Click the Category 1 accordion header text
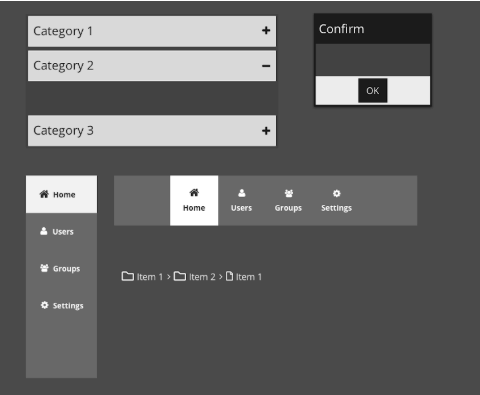Screen dimensions: 480x395 click(x=63, y=31)
